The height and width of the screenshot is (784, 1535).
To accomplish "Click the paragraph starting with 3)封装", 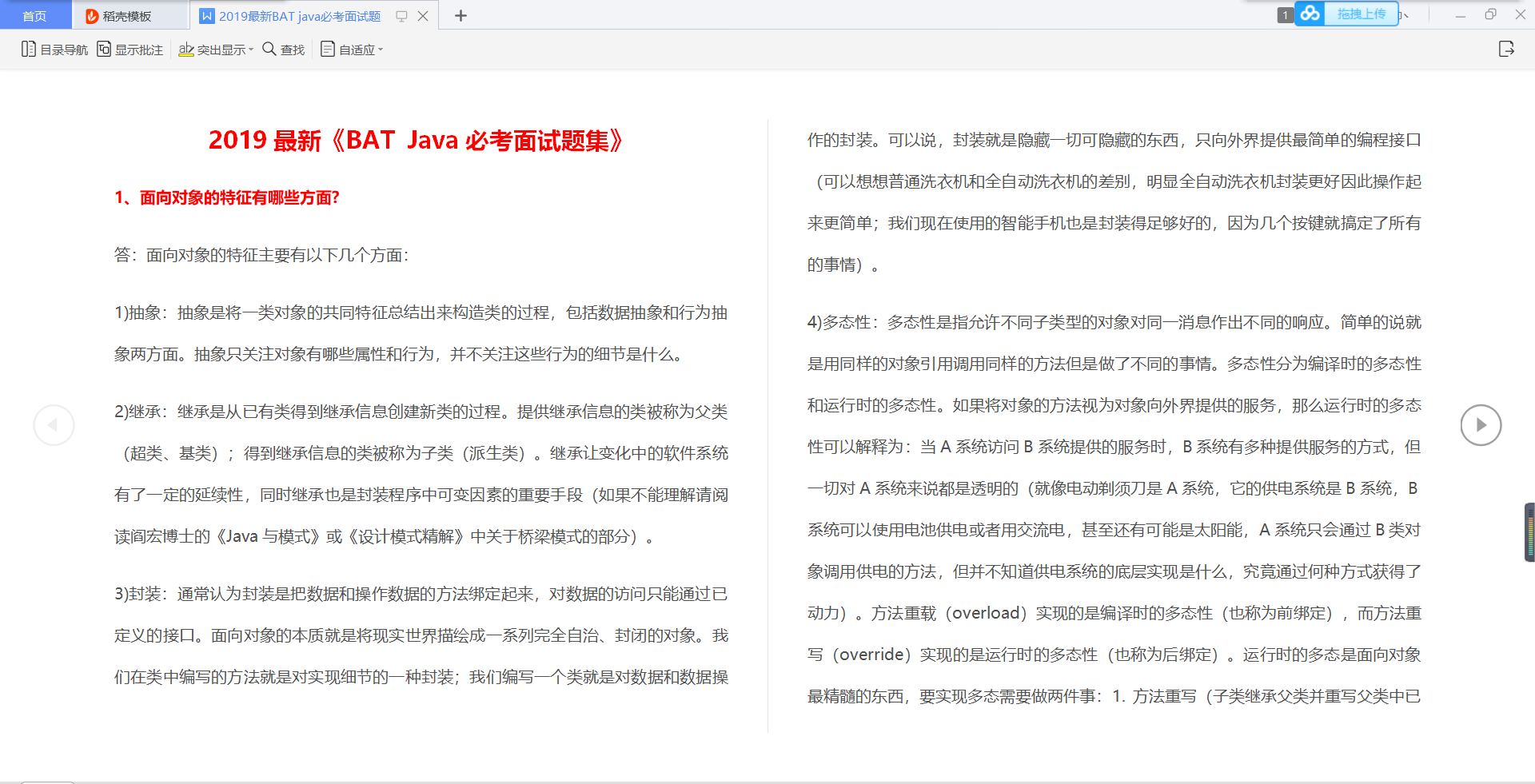I will tap(421, 635).
